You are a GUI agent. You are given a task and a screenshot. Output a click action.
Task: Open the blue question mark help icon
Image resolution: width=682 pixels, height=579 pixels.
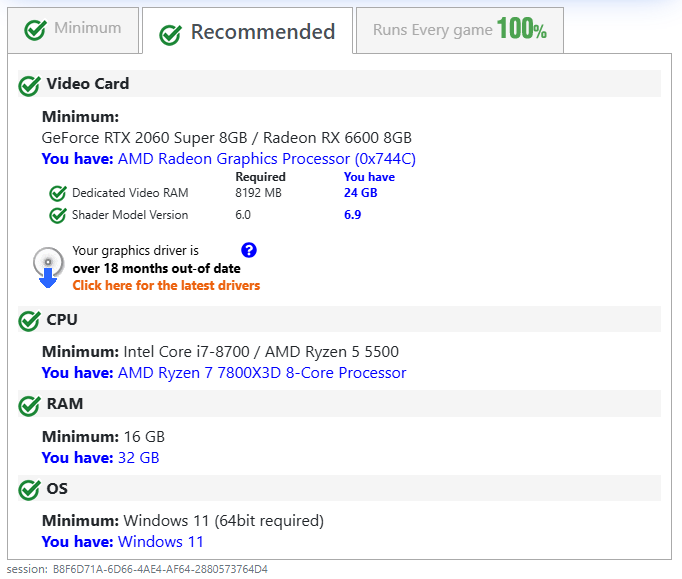[249, 250]
